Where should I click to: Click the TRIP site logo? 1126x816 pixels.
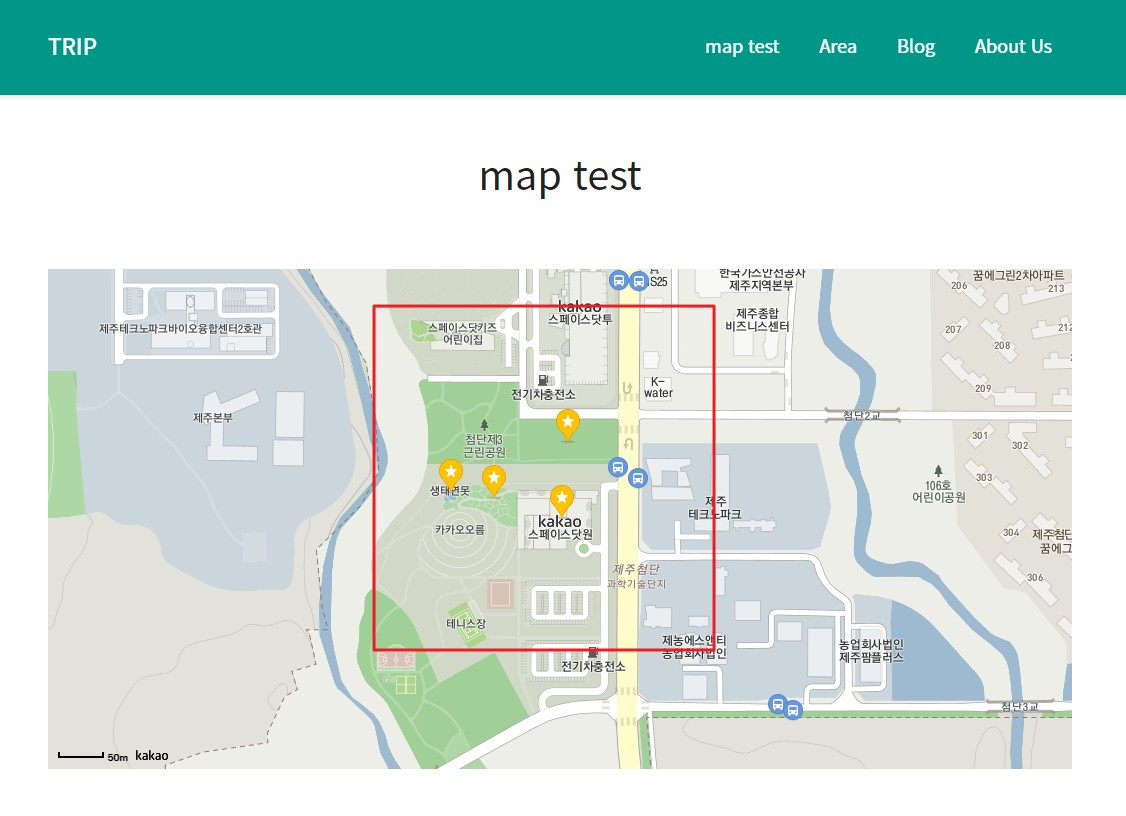pos(72,47)
